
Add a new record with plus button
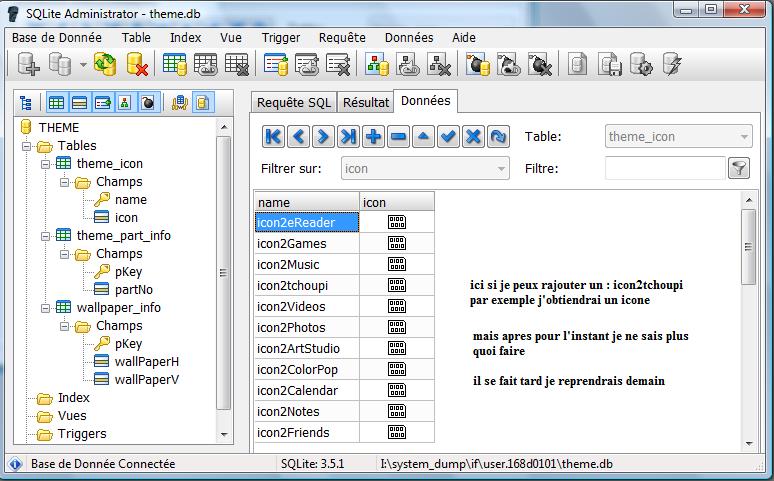373,137
